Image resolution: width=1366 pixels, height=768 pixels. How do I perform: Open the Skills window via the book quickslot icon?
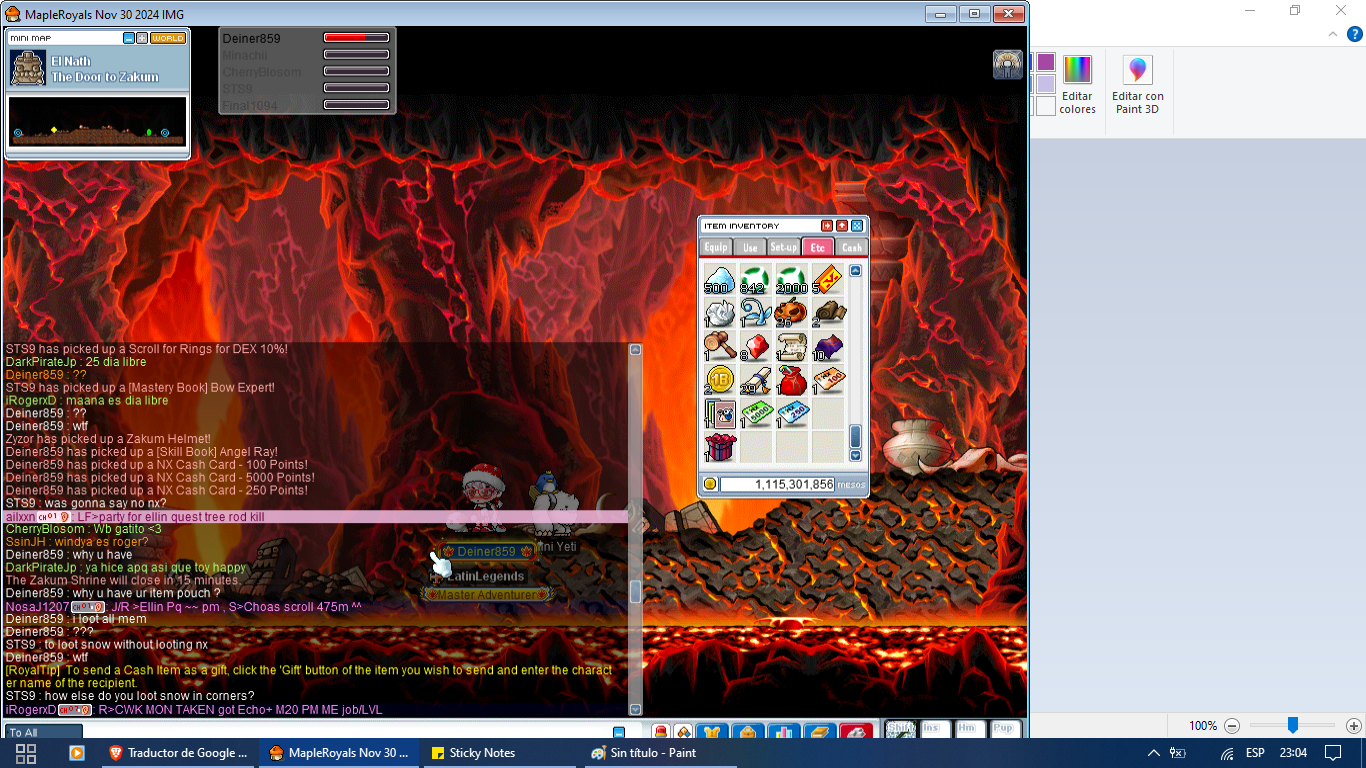[x=818, y=733]
